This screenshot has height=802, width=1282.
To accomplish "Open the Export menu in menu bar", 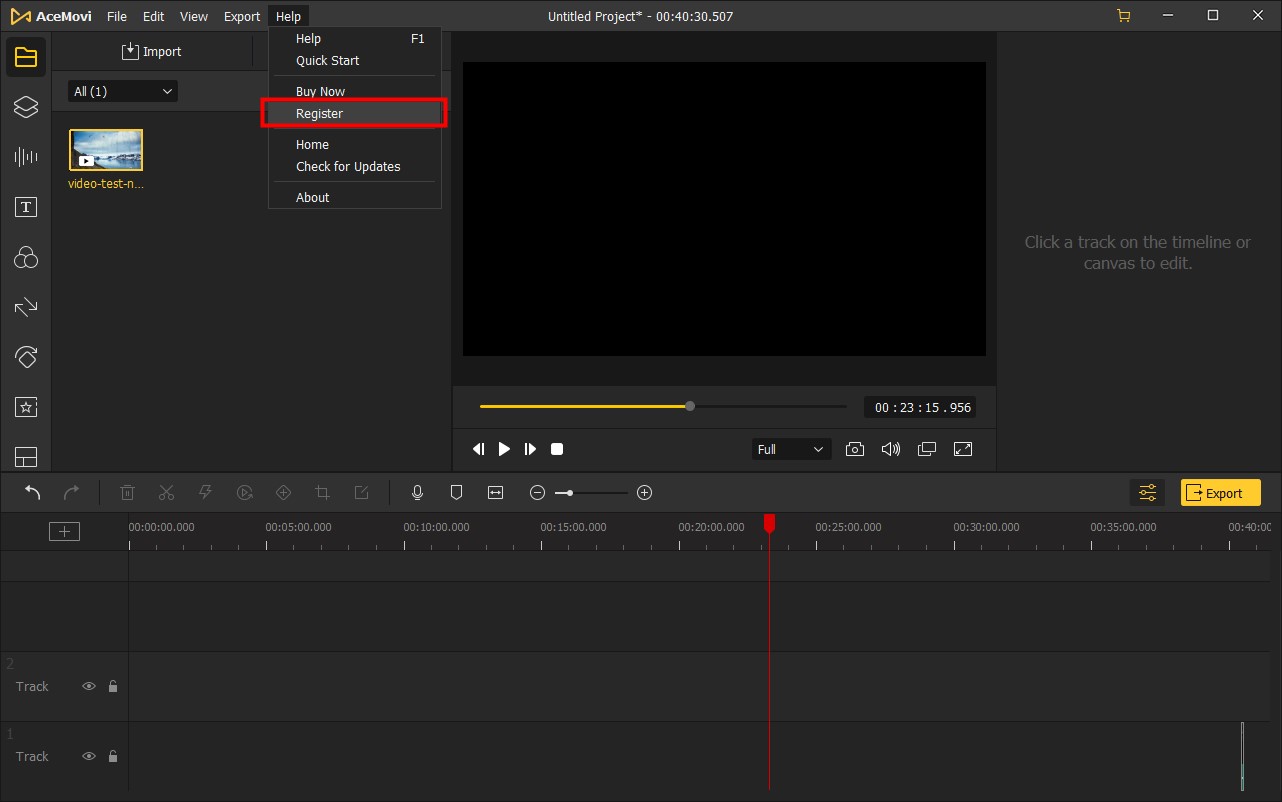I will tap(241, 16).
